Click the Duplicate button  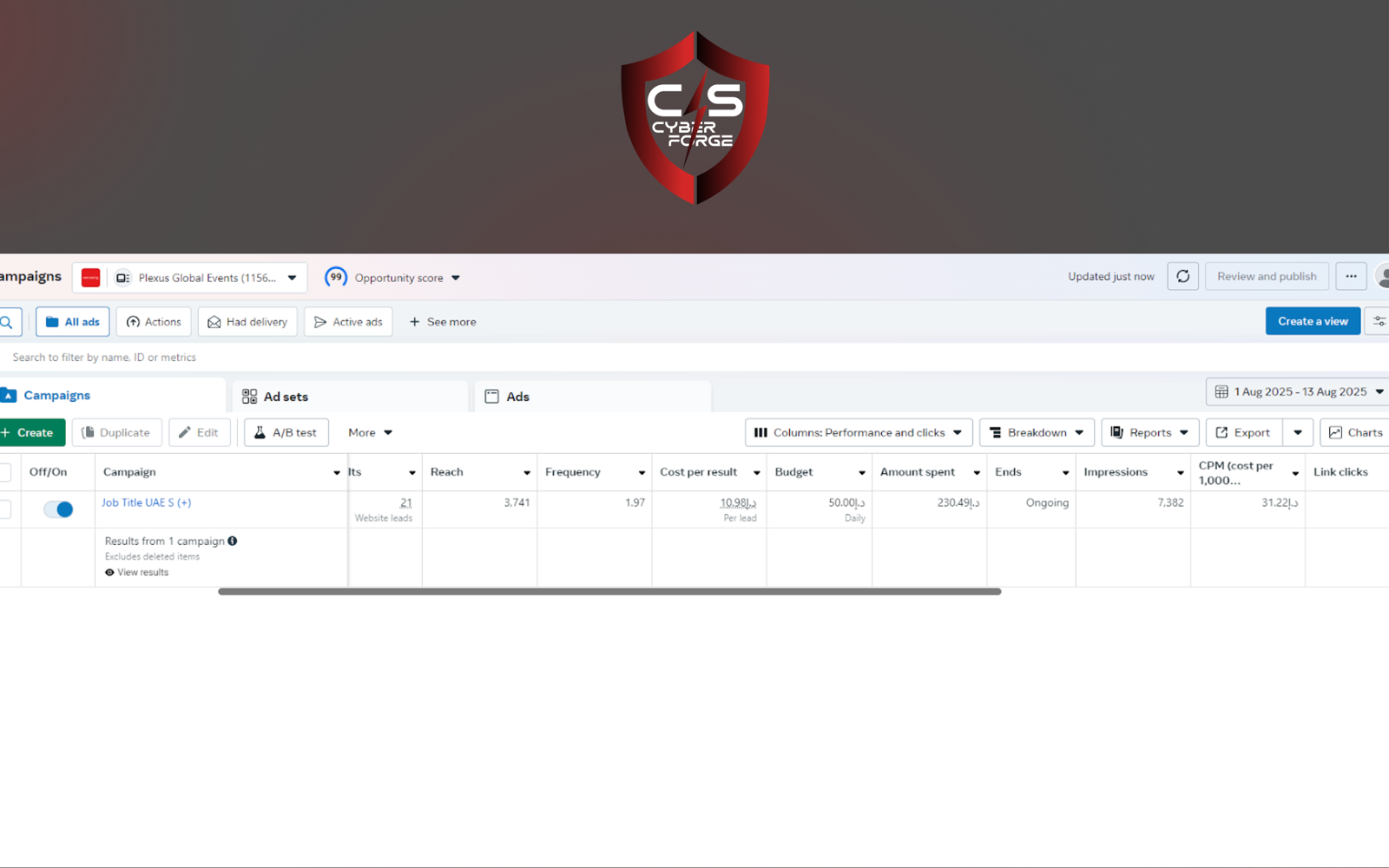tap(116, 432)
